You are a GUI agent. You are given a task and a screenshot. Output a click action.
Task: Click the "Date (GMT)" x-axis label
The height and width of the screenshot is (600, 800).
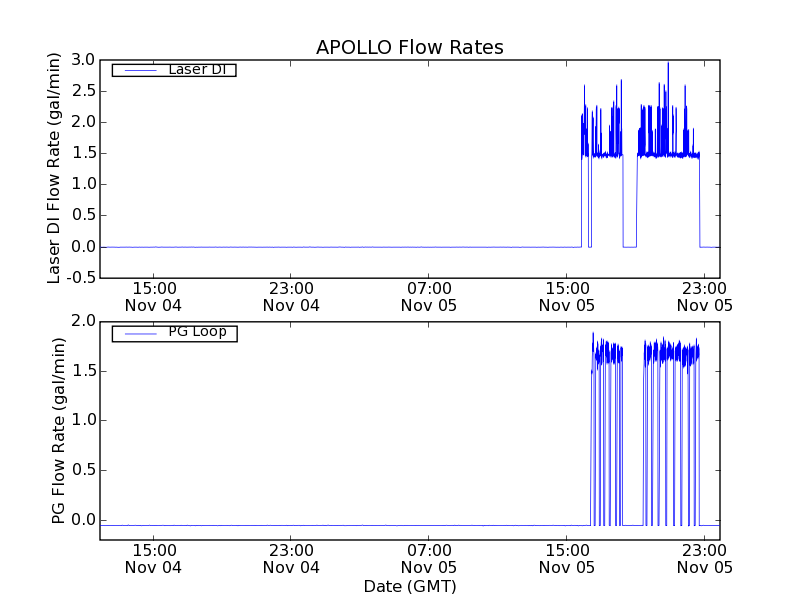coord(410,586)
